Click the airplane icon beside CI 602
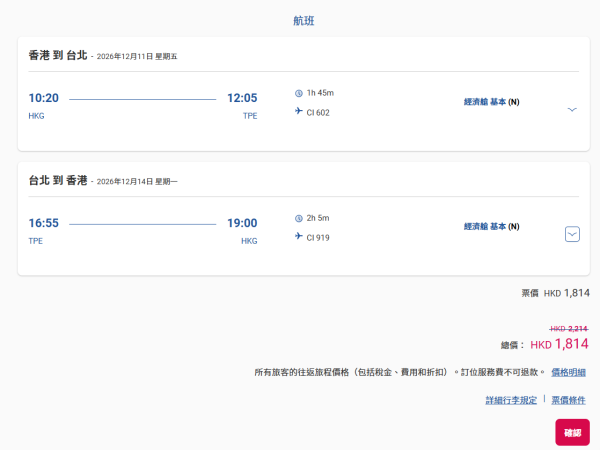The width and height of the screenshot is (600, 450). coord(298,111)
